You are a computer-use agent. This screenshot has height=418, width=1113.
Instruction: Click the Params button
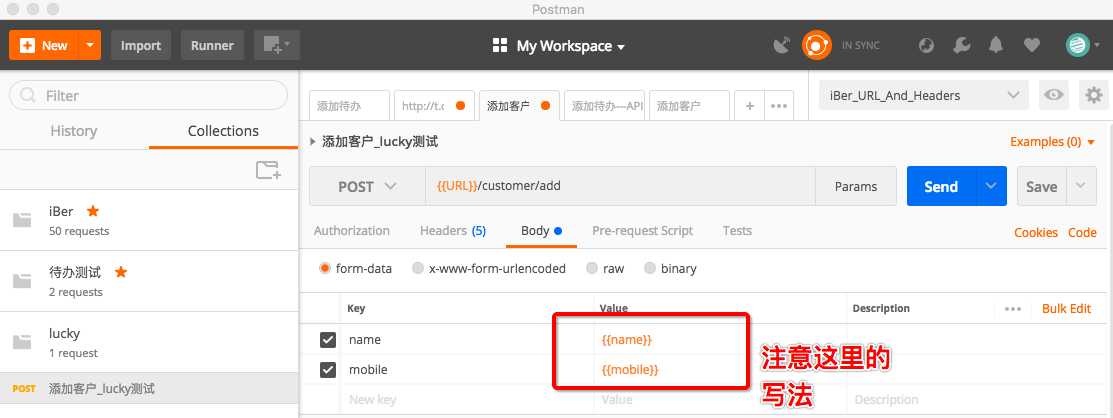pyautogui.click(x=855, y=187)
